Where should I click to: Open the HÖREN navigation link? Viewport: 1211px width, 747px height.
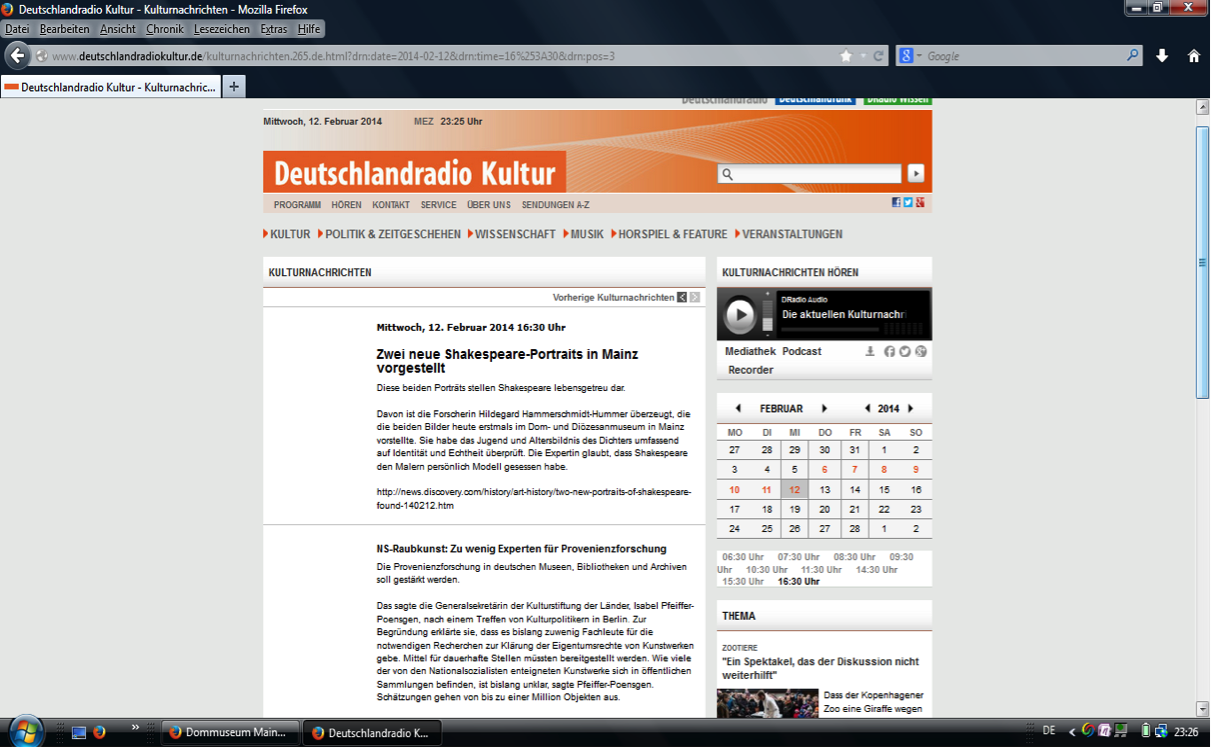click(346, 205)
